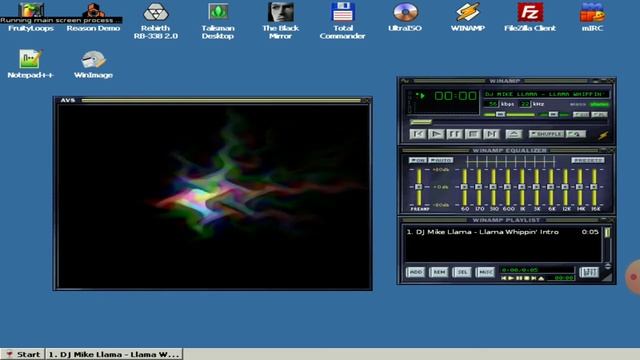Open the FileZilla Client icon
Screen dimensions: 640x360
(x=530, y=16)
